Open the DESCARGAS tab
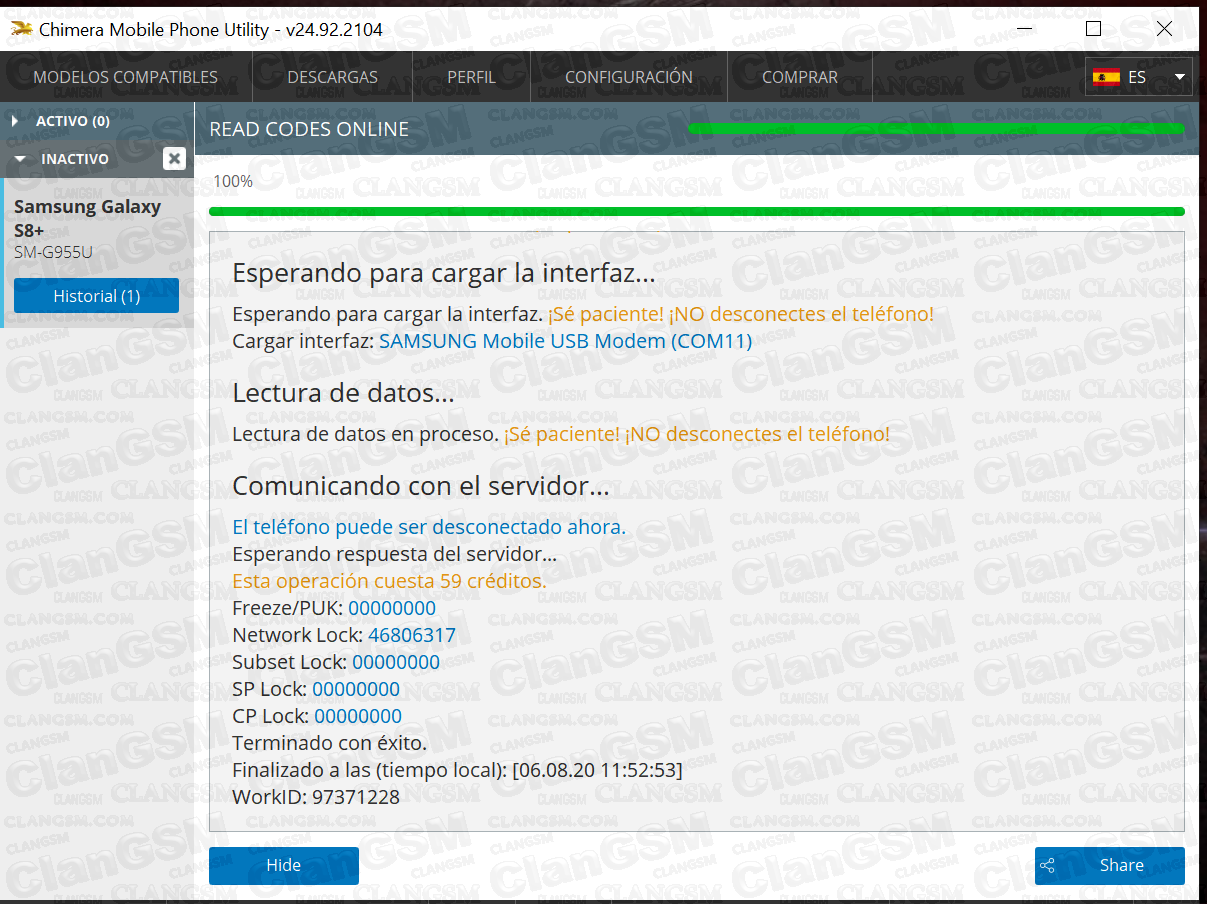This screenshot has height=904, width=1207. 332,77
